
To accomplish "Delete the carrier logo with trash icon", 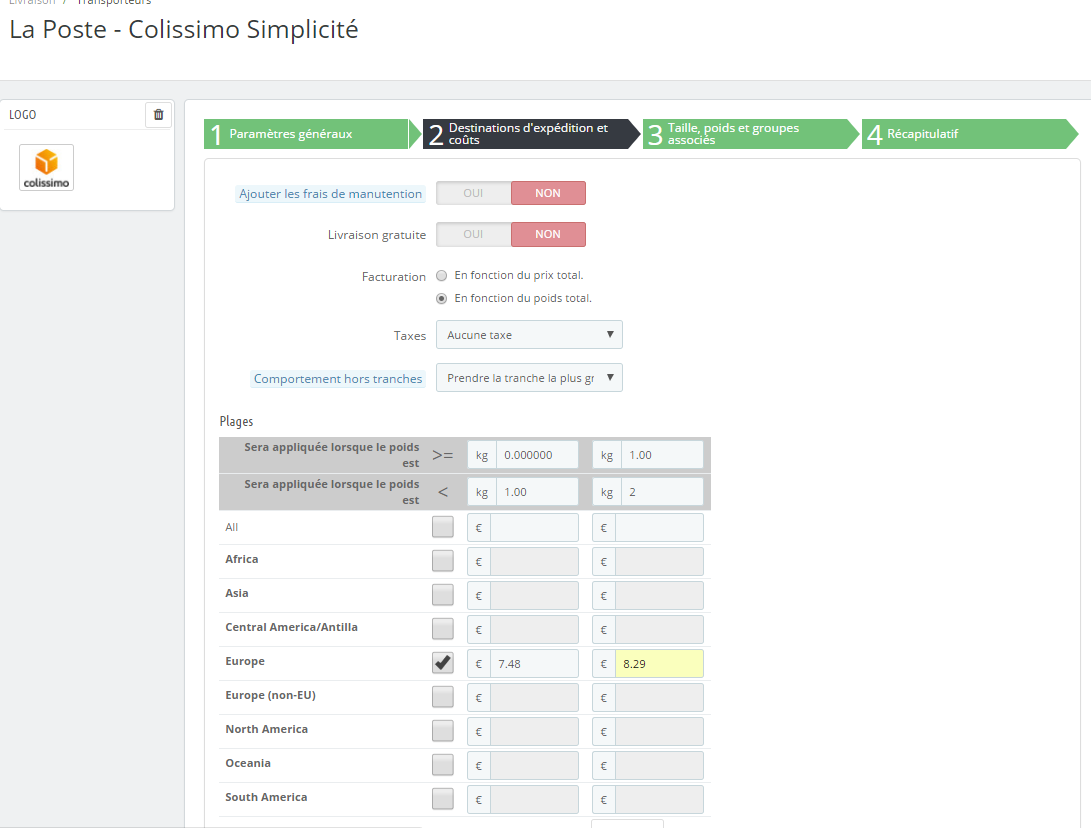I will pos(158,115).
